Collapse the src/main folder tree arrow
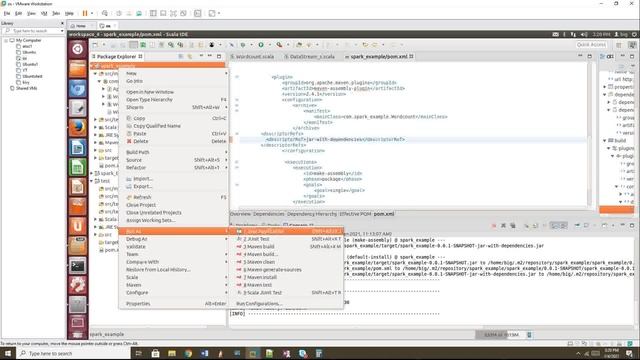 click(95, 74)
